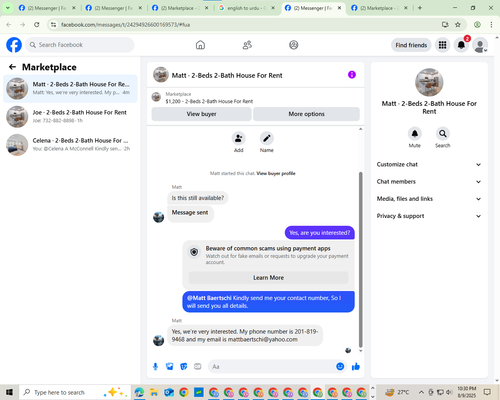Open the Groups icon in top navigation
This screenshot has width=500, height=400.
(294, 45)
